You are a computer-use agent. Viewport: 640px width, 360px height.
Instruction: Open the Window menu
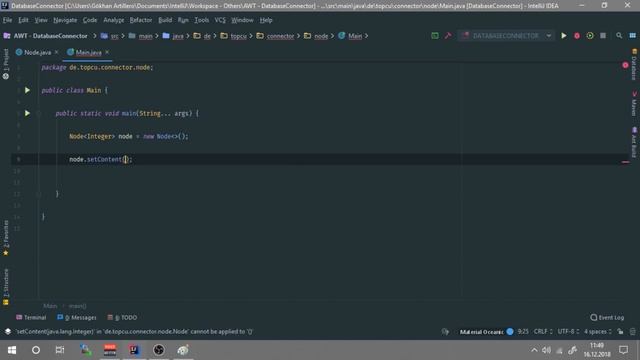tap(242, 20)
